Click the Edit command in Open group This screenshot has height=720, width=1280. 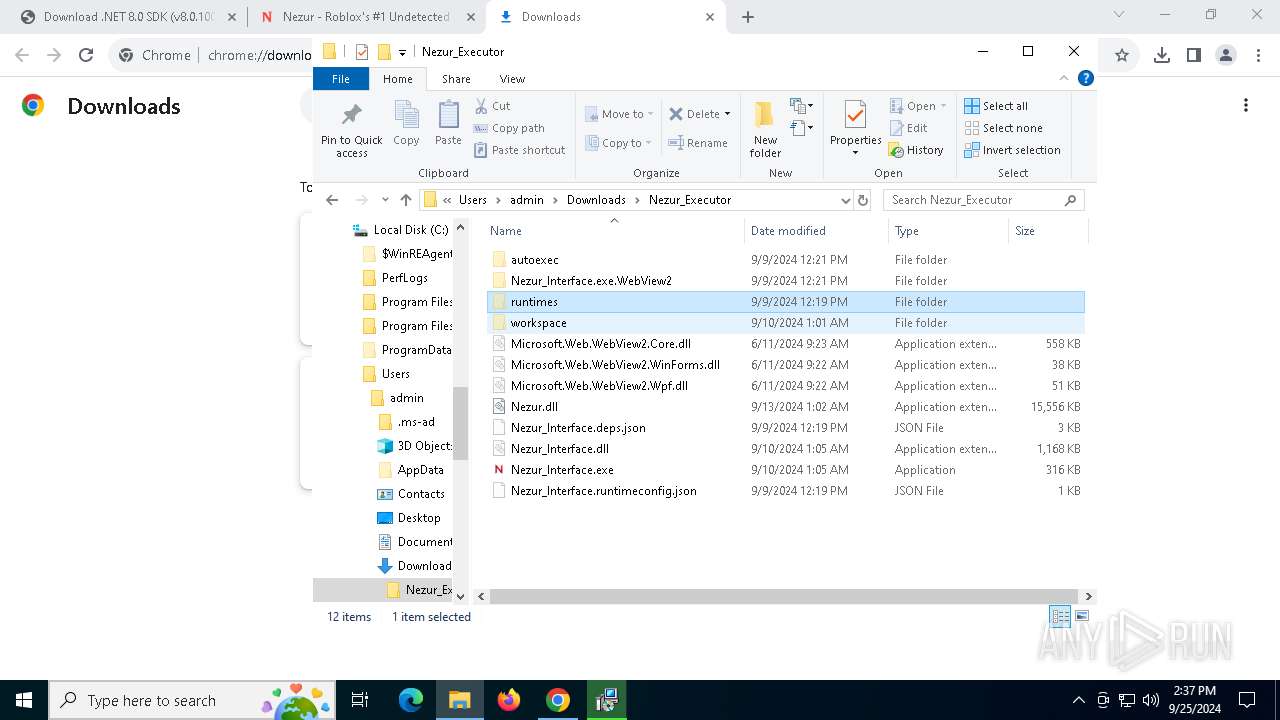tap(908, 128)
